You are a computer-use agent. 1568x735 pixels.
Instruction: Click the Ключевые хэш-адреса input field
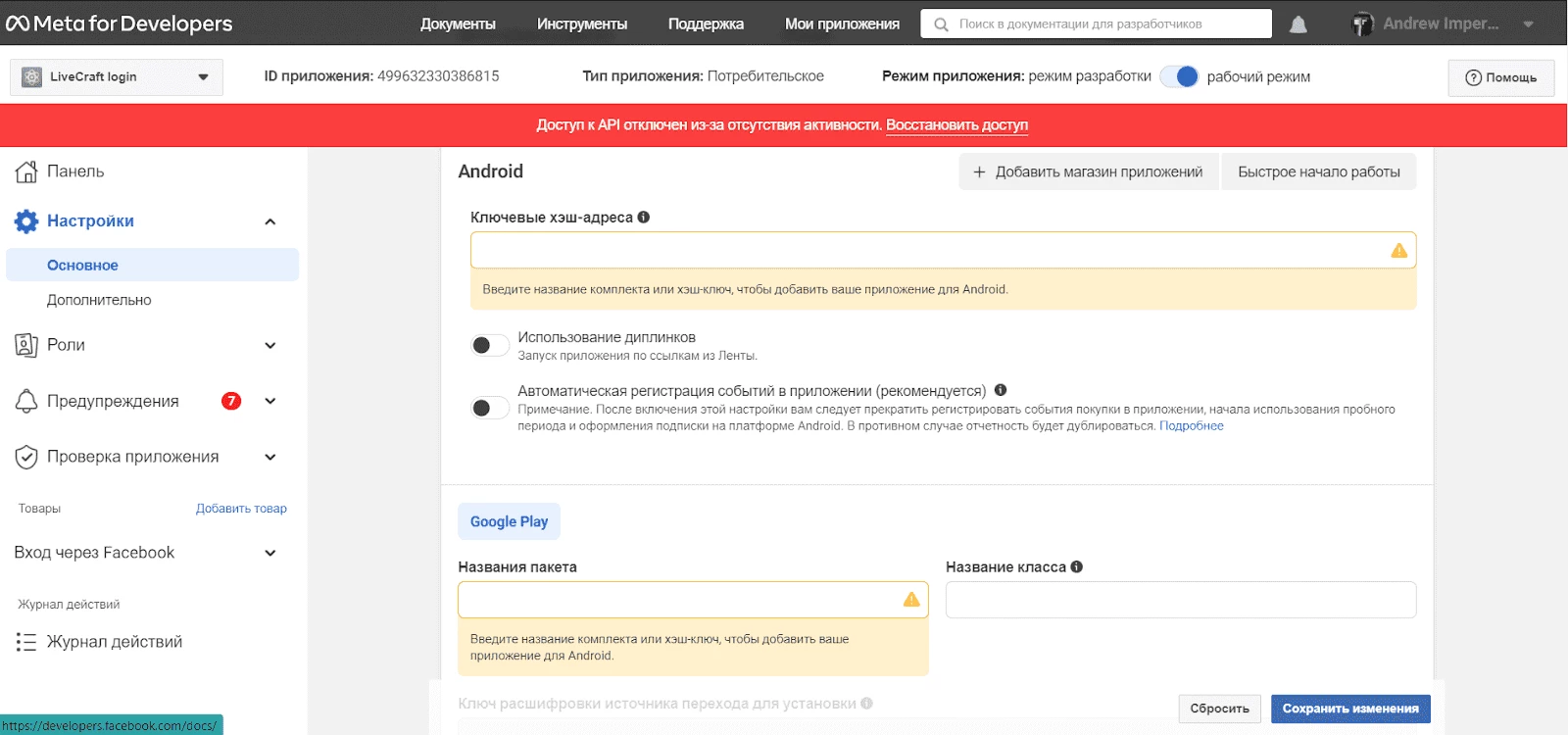click(x=943, y=251)
